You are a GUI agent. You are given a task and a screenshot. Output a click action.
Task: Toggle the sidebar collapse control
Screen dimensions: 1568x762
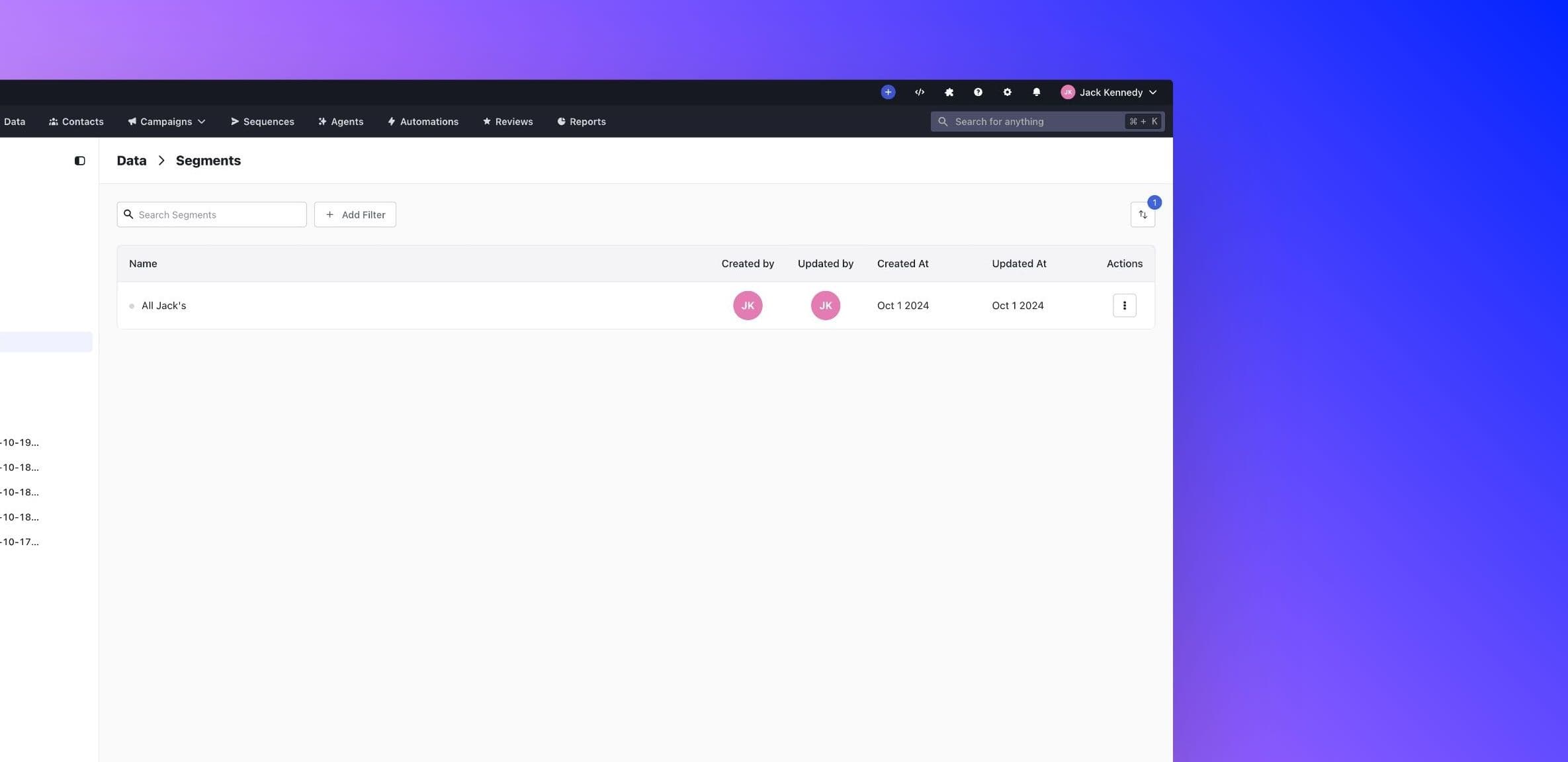80,160
